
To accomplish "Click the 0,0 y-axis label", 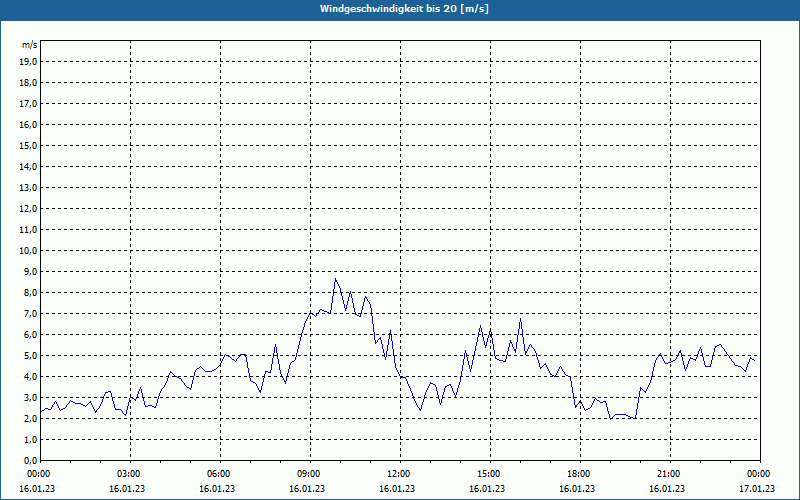I will (30, 460).
